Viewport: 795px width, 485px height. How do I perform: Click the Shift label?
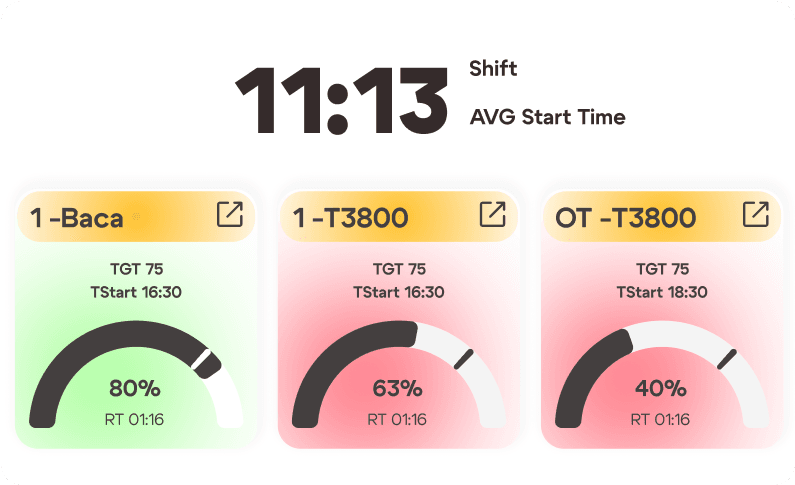(493, 69)
